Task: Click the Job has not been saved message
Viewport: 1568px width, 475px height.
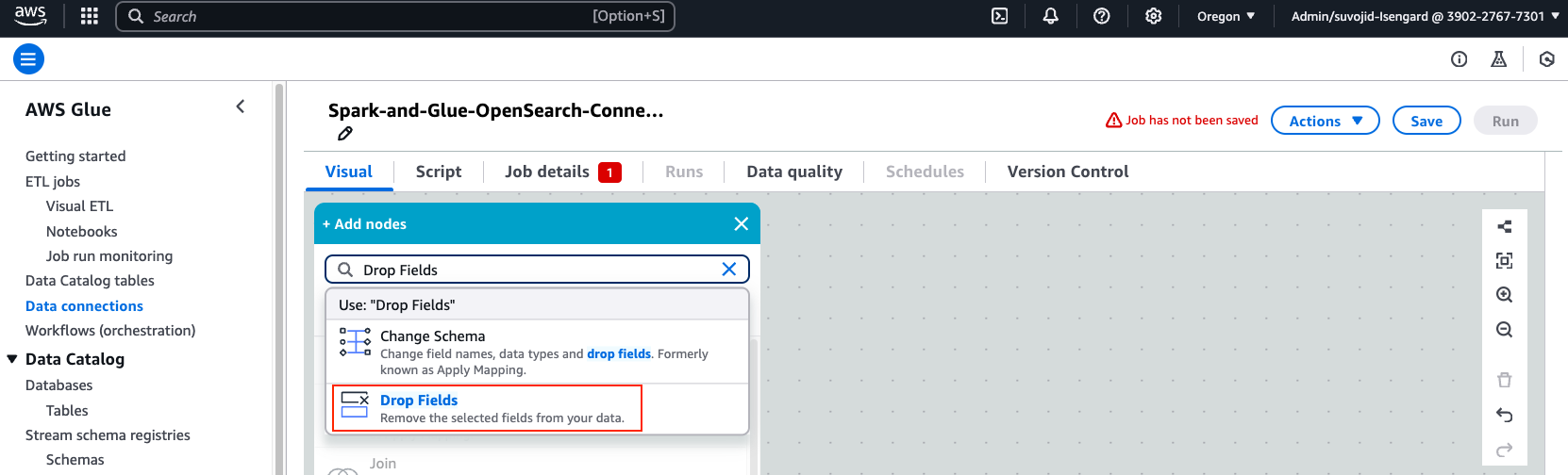Action: point(1192,121)
